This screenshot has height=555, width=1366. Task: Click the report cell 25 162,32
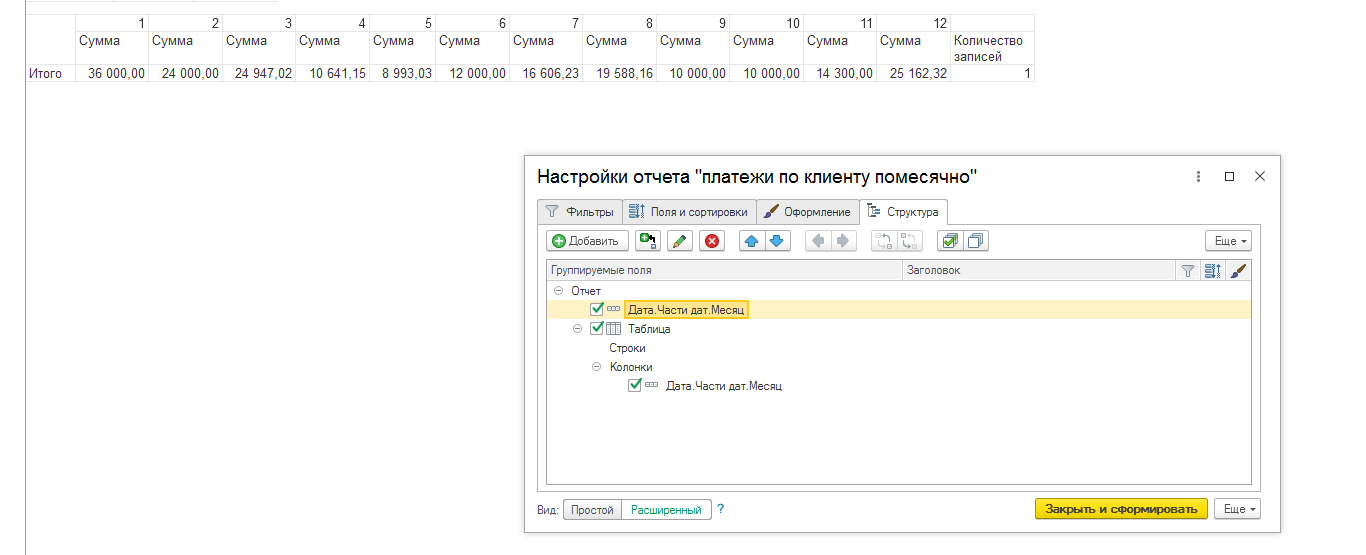(913, 73)
